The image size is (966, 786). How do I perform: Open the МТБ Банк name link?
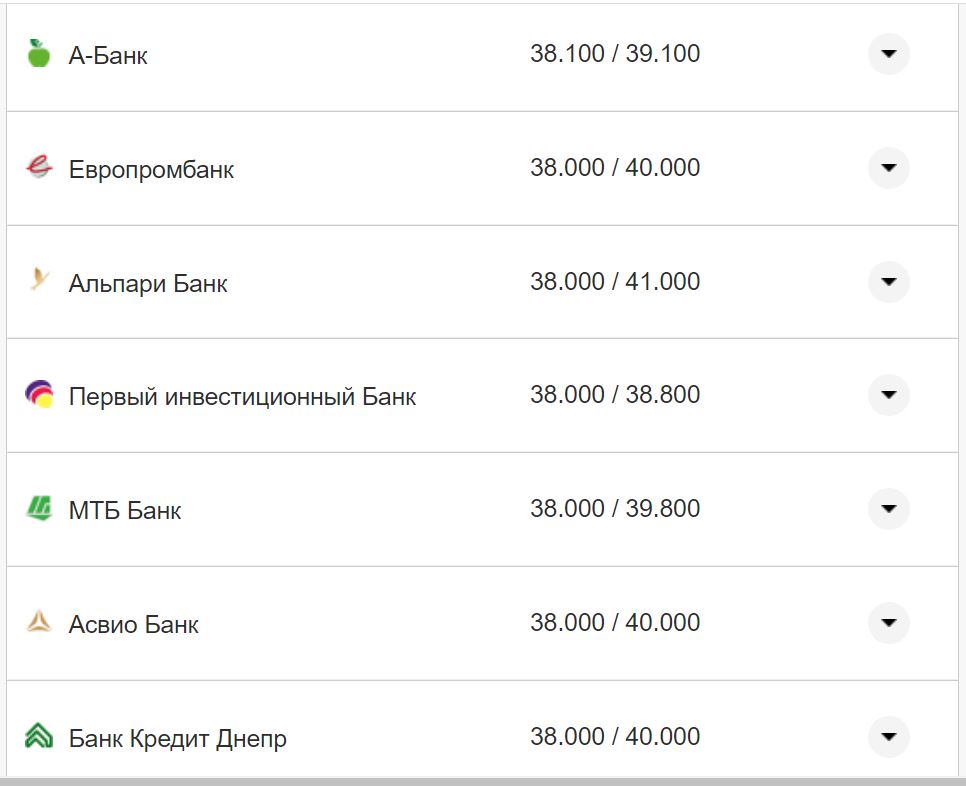pyautogui.click(x=125, y=511)
